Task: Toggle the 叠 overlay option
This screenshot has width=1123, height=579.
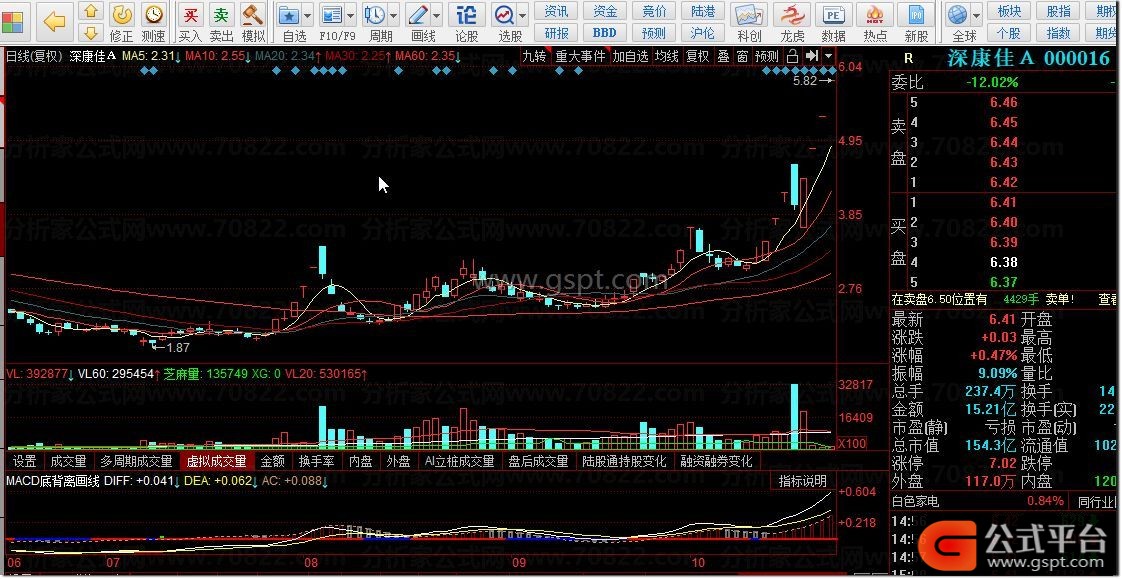Action: click(x=723, y=56)
